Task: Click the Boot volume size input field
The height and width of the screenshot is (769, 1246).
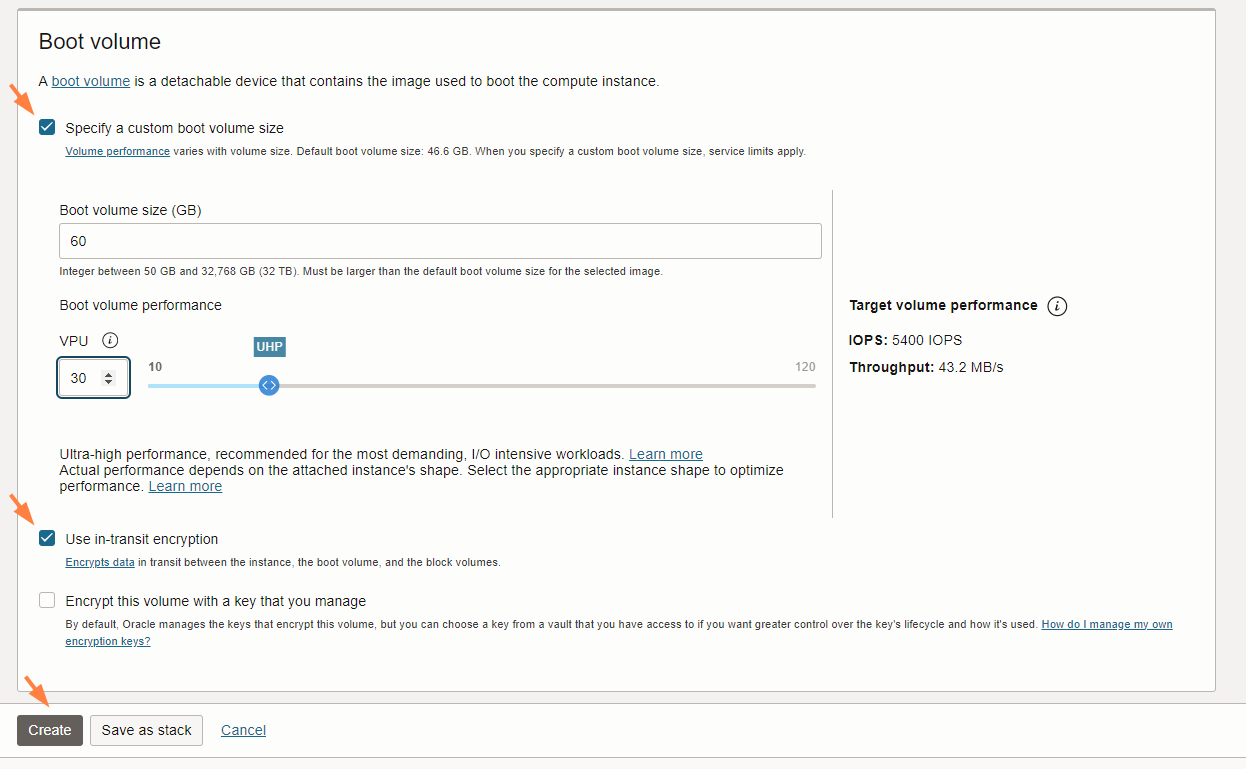Action: pyautogui.click(x=440, y=241)
